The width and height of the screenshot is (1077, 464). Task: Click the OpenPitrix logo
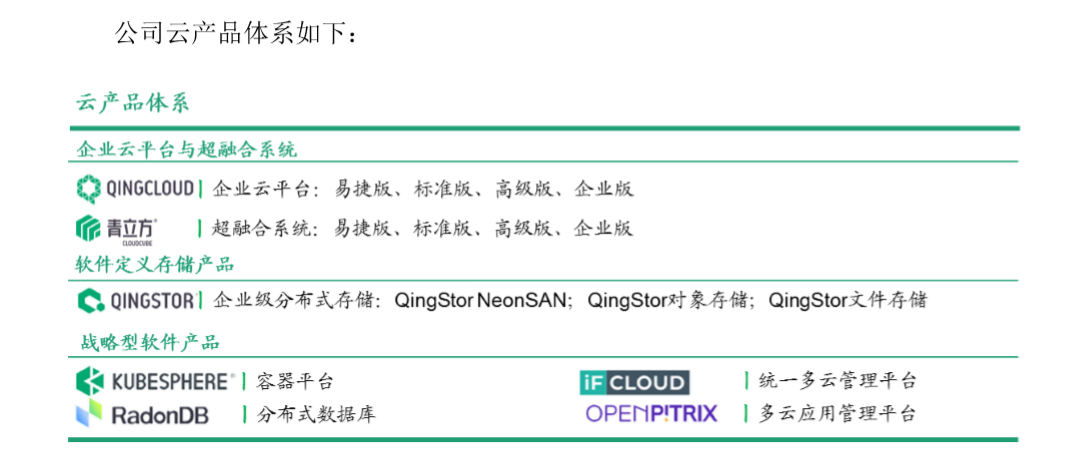651,413
